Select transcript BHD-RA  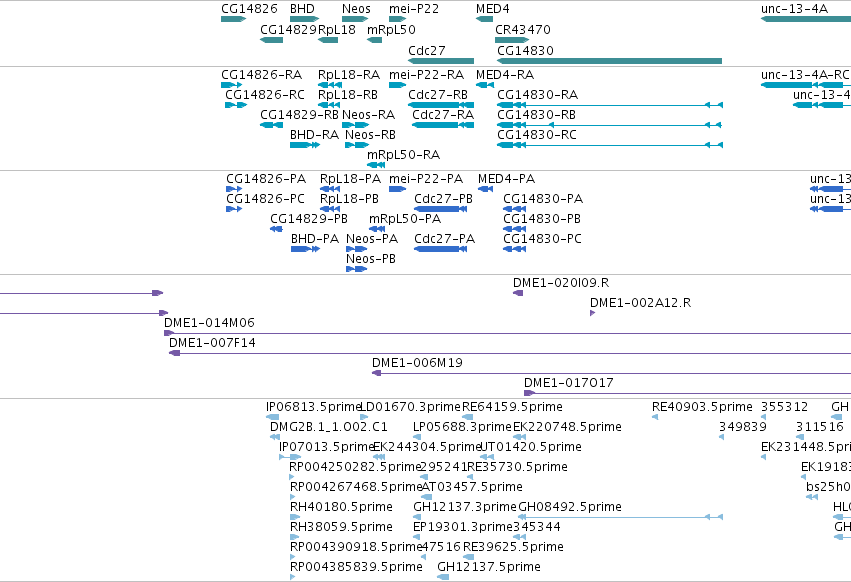coord(304,146)
